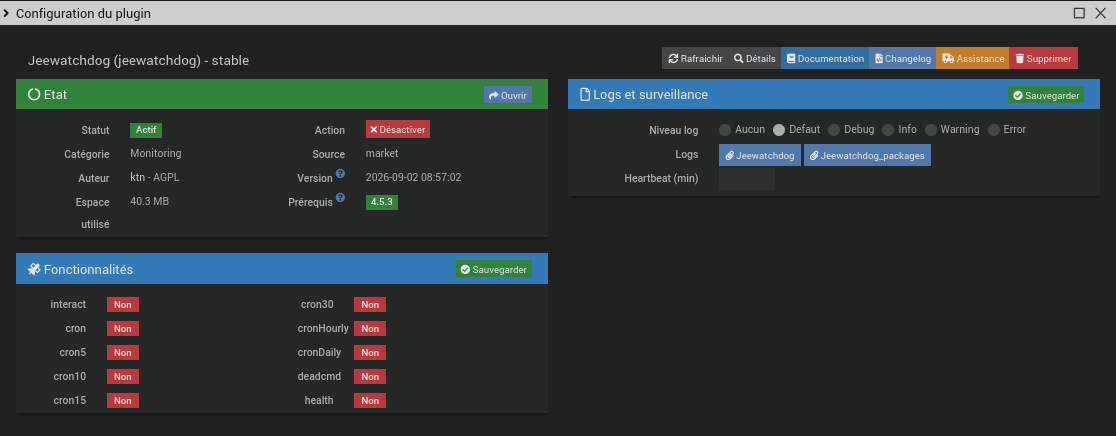Click the Logs et surveillance file icon
The image size is (1116, 436).
click(x=585, y=95)
